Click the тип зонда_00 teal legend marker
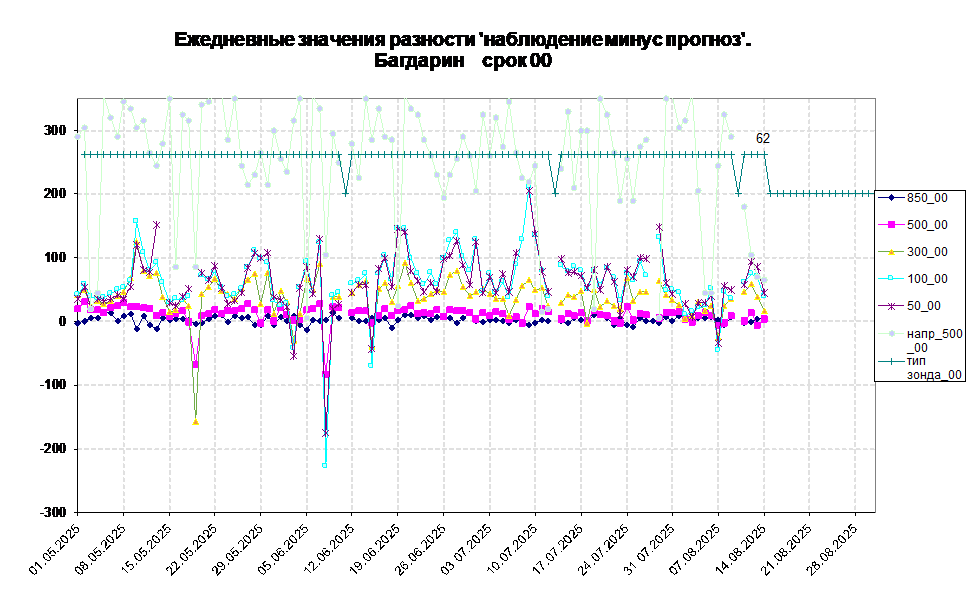The image size is (976, 599). 891,360
